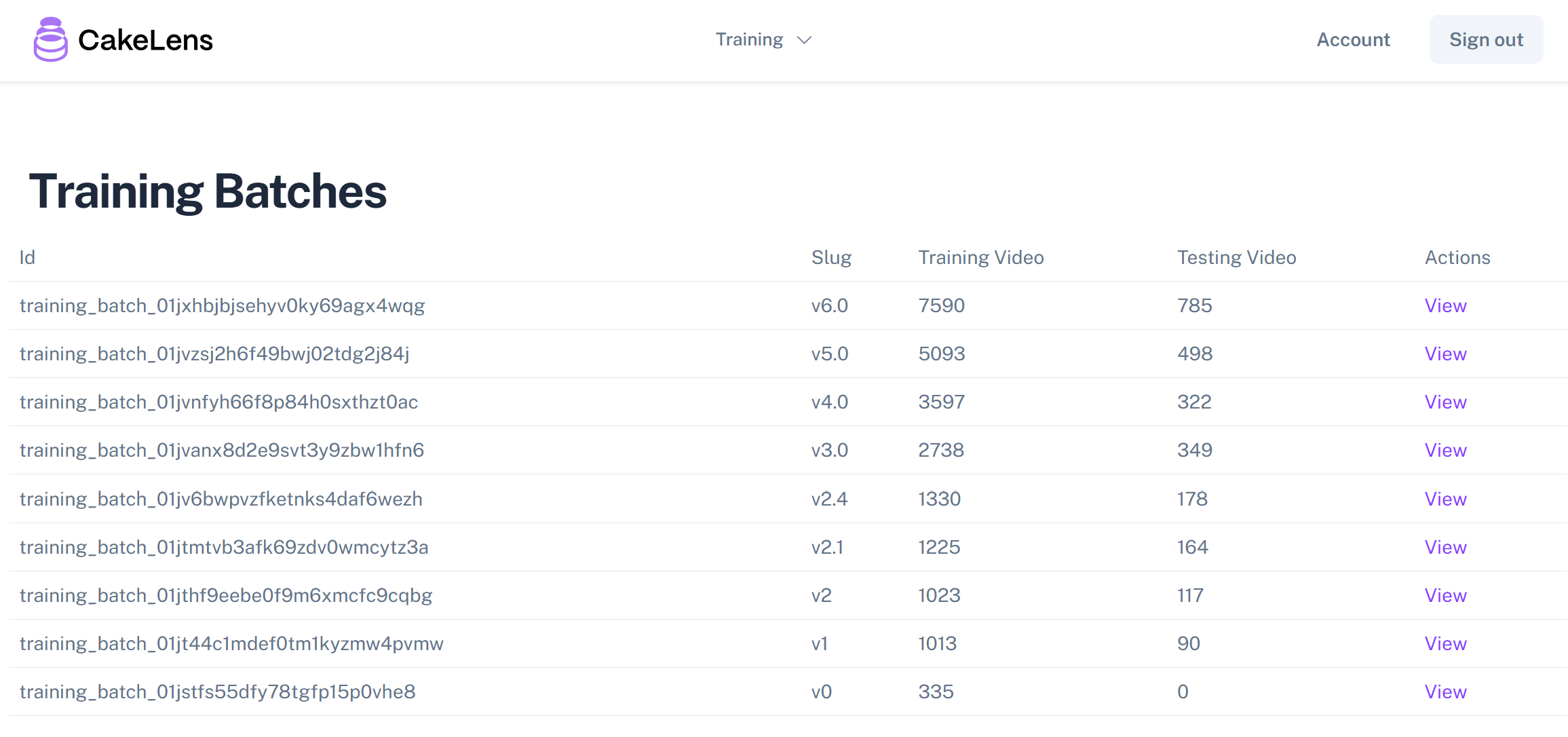Viewport: 1568px width, 737px height.
Task: View the v4.0 training batch
Action: point(1445,402)
